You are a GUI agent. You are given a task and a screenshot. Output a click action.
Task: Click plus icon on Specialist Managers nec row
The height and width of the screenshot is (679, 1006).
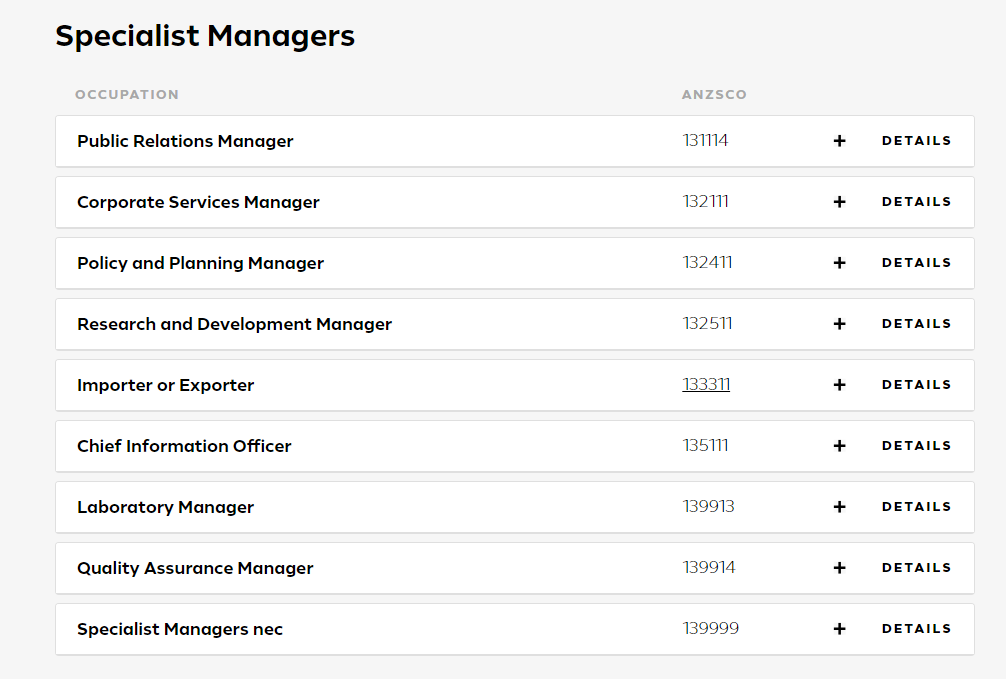pyautogui.click(x=839, y=629)
